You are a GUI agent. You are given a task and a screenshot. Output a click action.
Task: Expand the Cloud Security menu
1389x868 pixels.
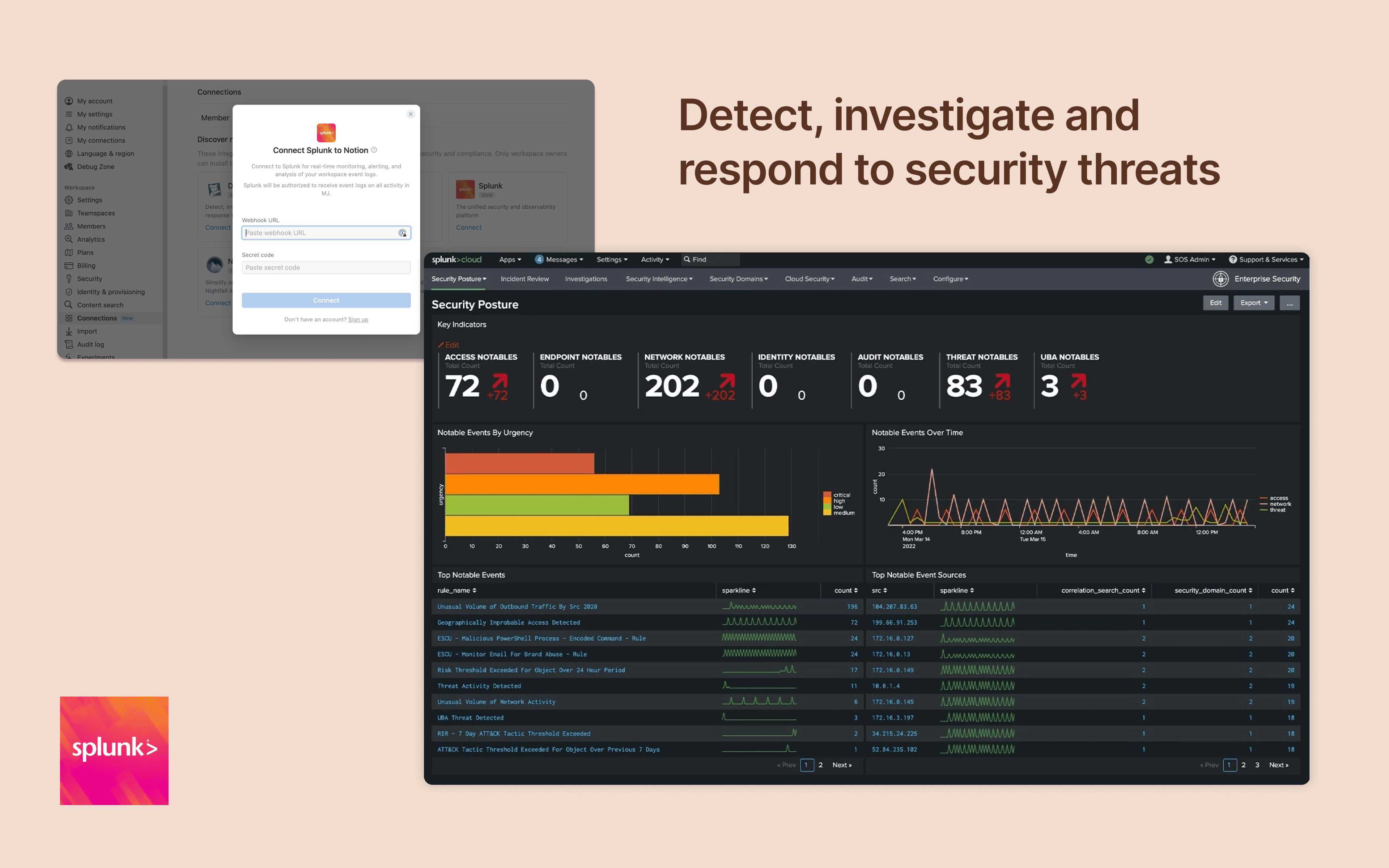click(810, 279)
